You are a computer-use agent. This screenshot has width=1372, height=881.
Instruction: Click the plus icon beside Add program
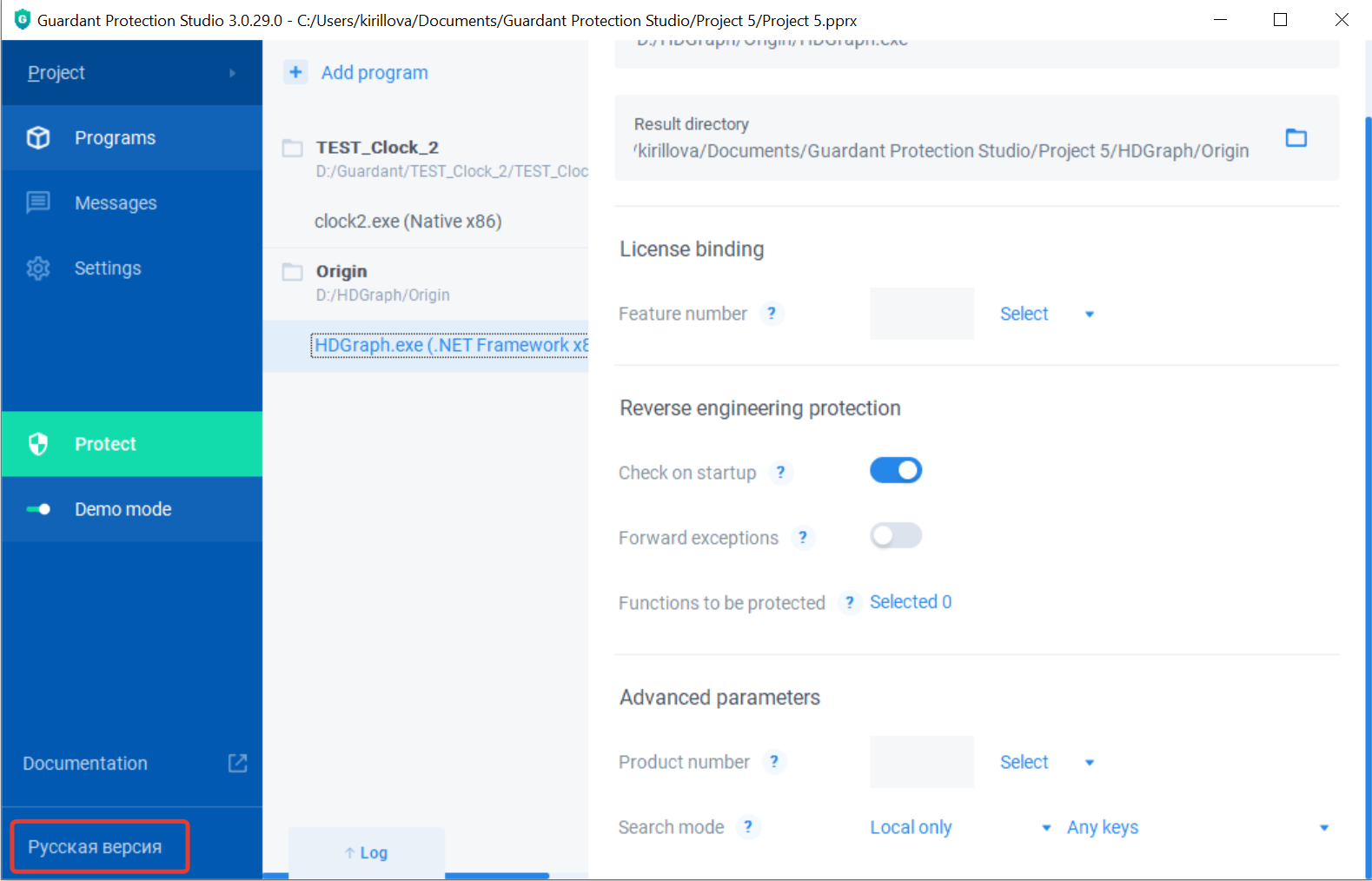(x=295, y=72)
